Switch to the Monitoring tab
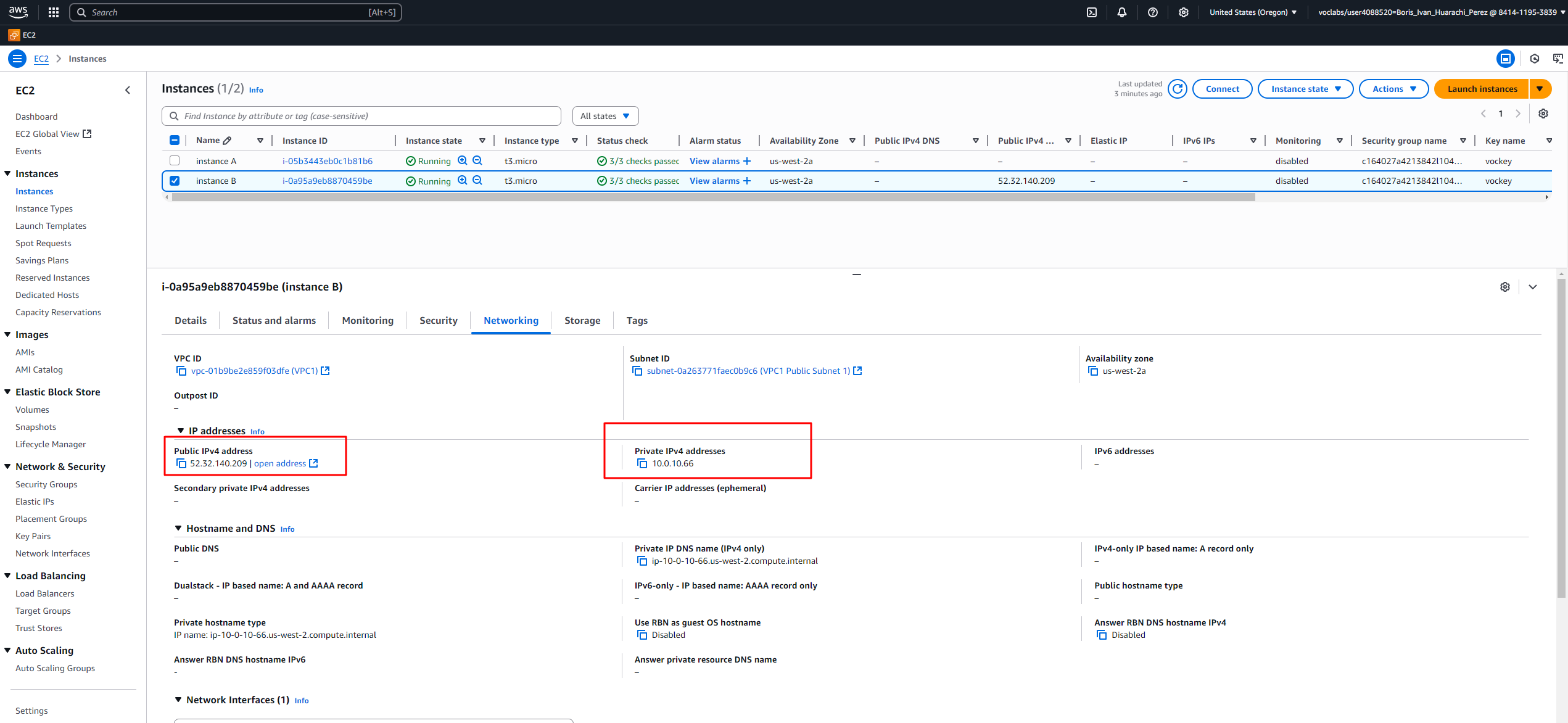The width and height of the screenshot is (1568, 723). [x=368, y=321]
